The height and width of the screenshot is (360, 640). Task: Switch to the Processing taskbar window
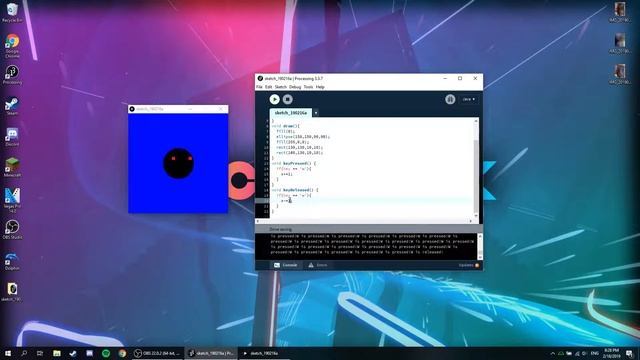[x=211, y=353]
